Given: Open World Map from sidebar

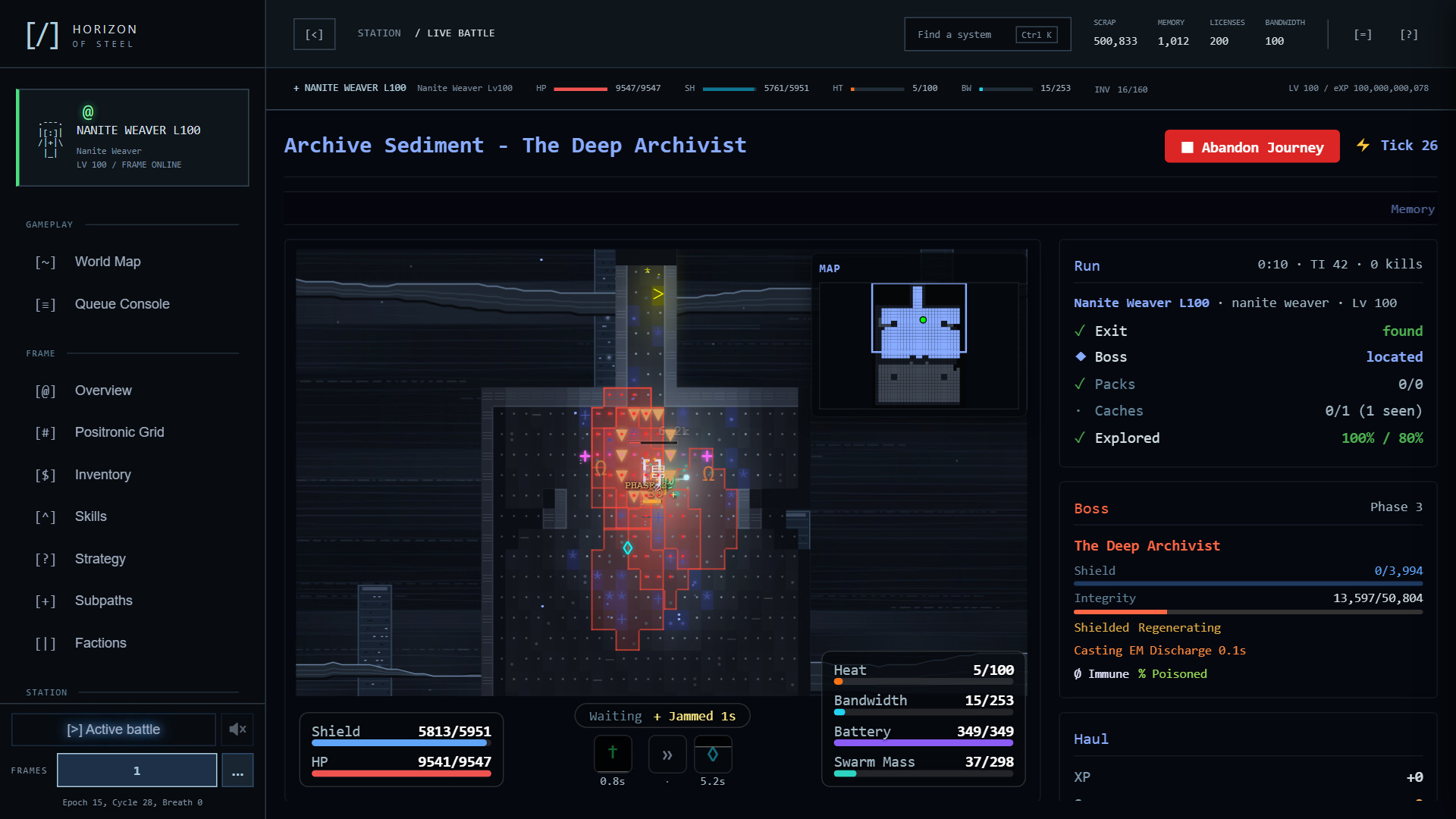Looking at the screenshot, I should [108, 262].
